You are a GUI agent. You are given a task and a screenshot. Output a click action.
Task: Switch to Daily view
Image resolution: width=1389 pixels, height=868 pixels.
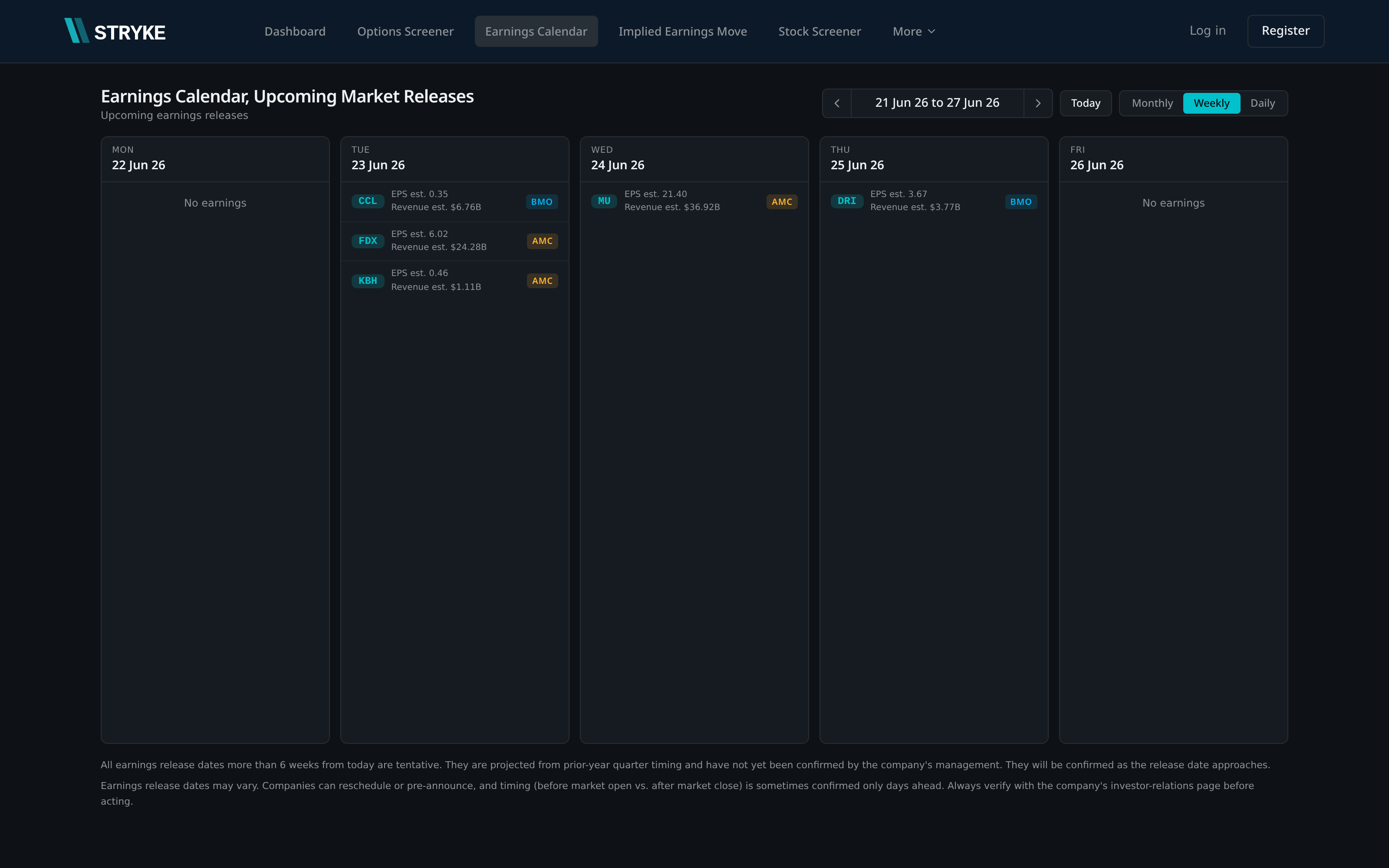pyautogui.click(x=1263, y=103)
